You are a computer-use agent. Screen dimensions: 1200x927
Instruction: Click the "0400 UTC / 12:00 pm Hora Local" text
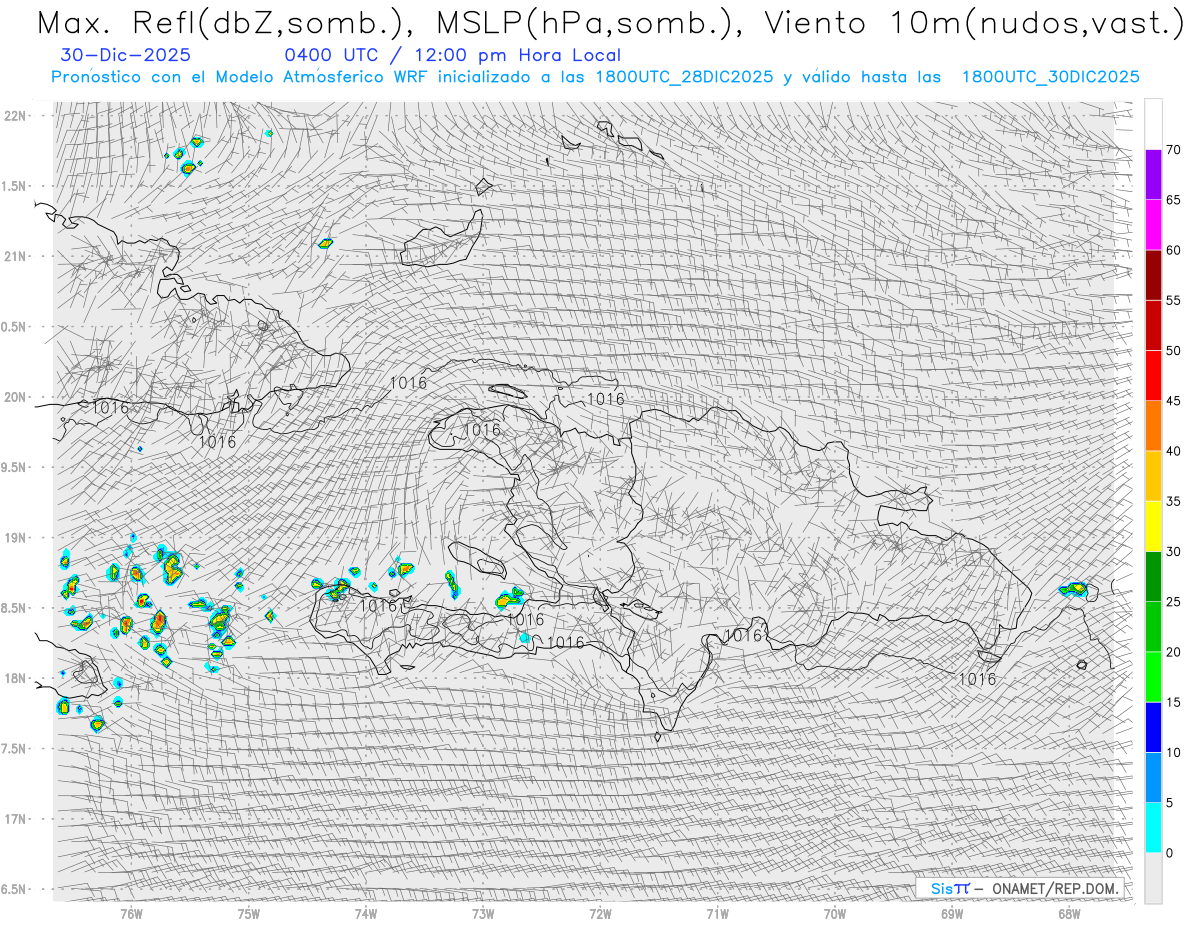[452, 55]
